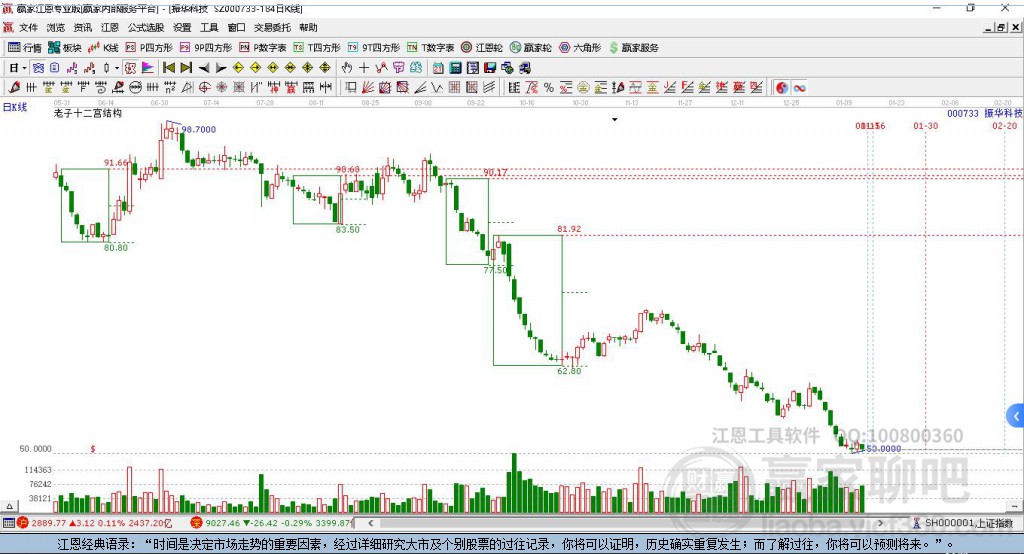This screenshot has width=1024, height=554.
Task: Open the 文件 menu
Action: (28, 27)
